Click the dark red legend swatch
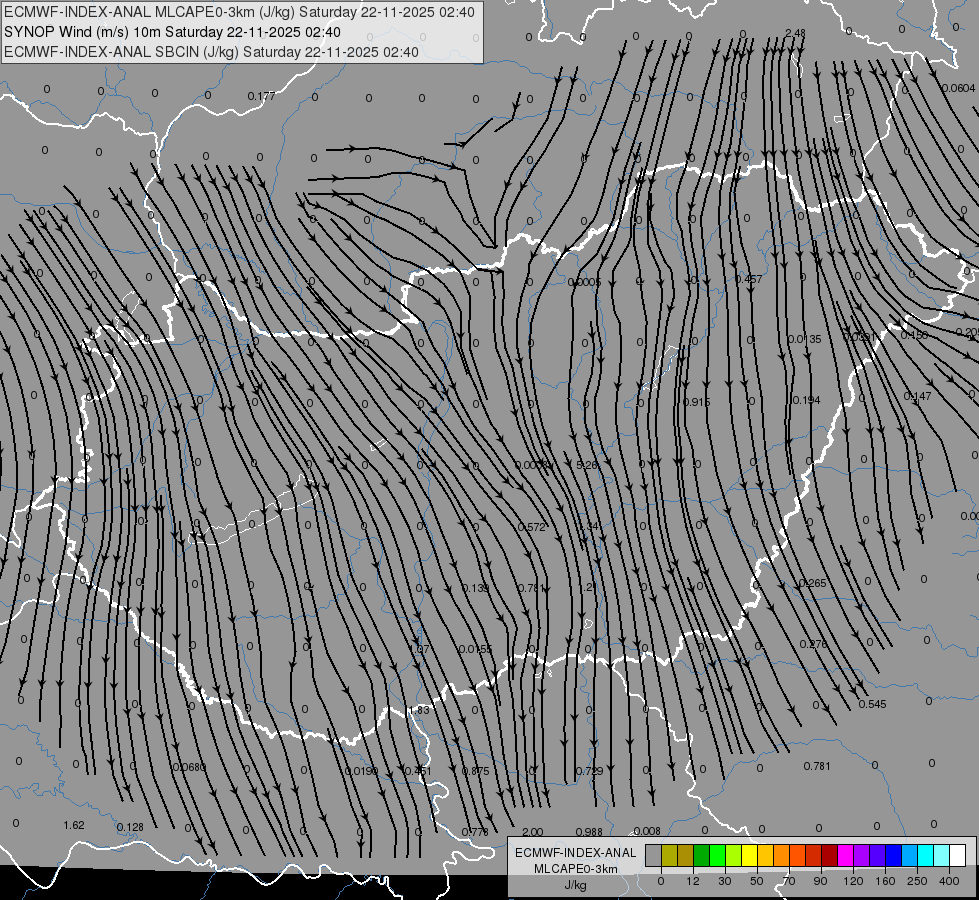This screenshot has height=900, width=979. coord(830,855)
